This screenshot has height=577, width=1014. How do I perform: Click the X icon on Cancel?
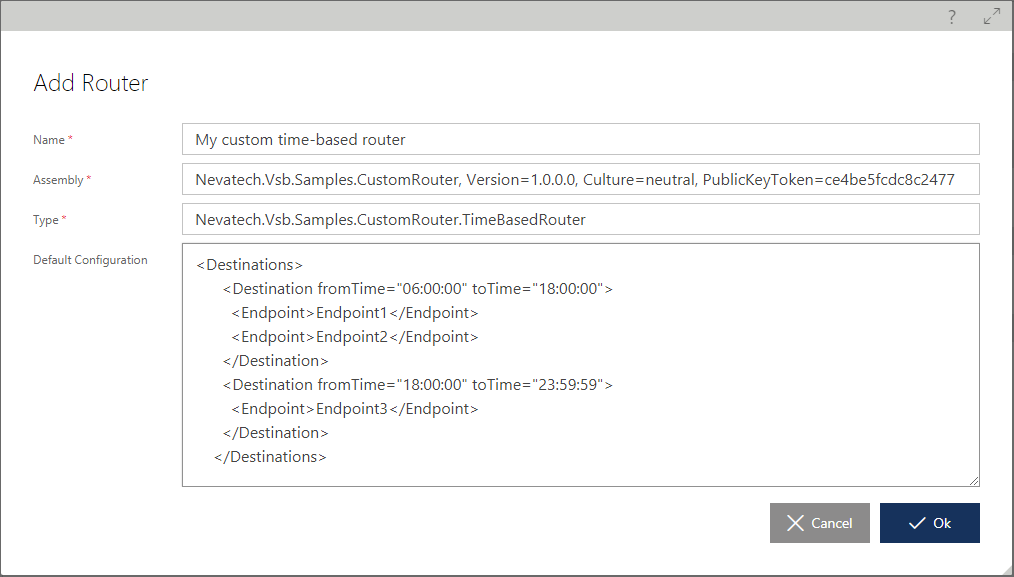(x=795, y=523)
